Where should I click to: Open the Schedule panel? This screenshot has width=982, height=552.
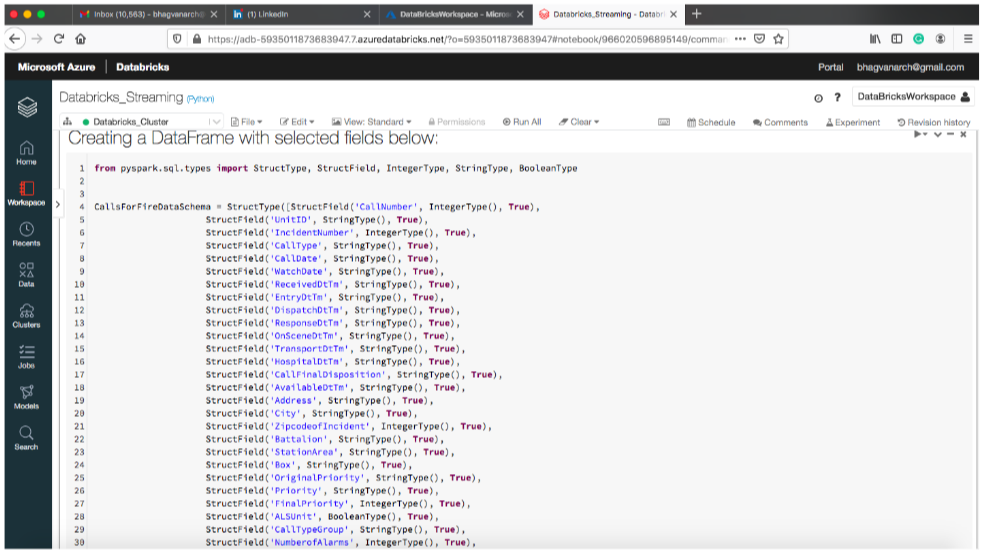[711, 122]
